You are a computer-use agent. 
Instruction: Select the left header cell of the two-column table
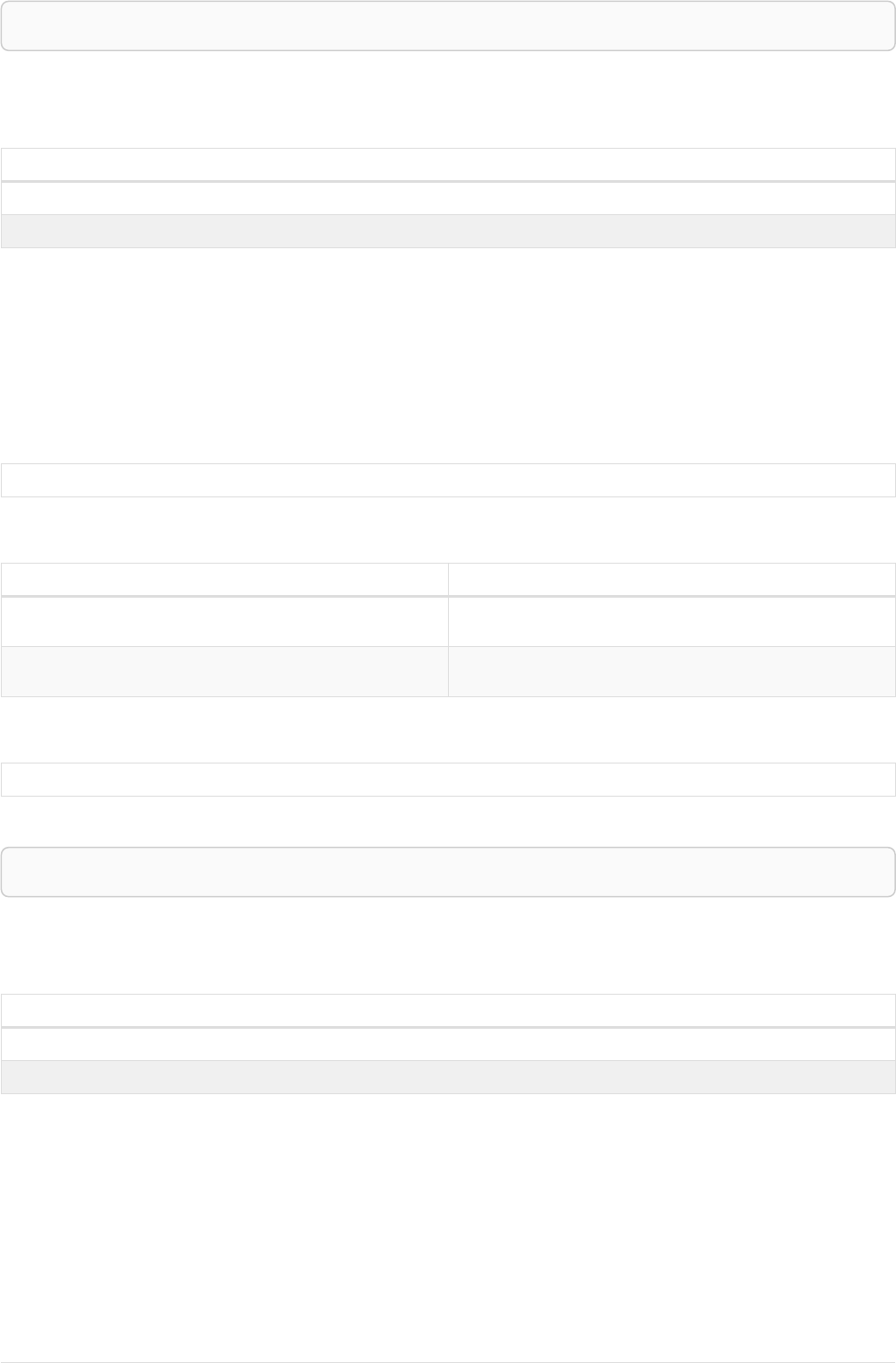224,579
